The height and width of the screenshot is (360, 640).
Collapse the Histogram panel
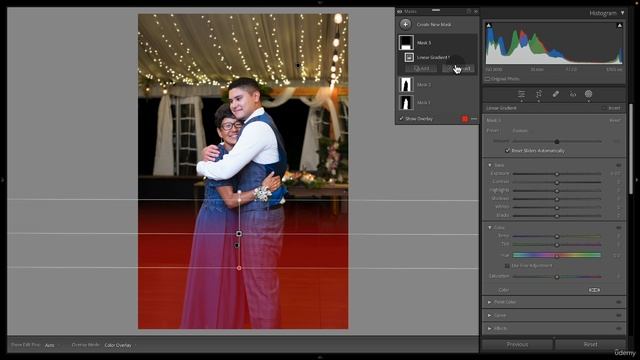tap(622, 13)
